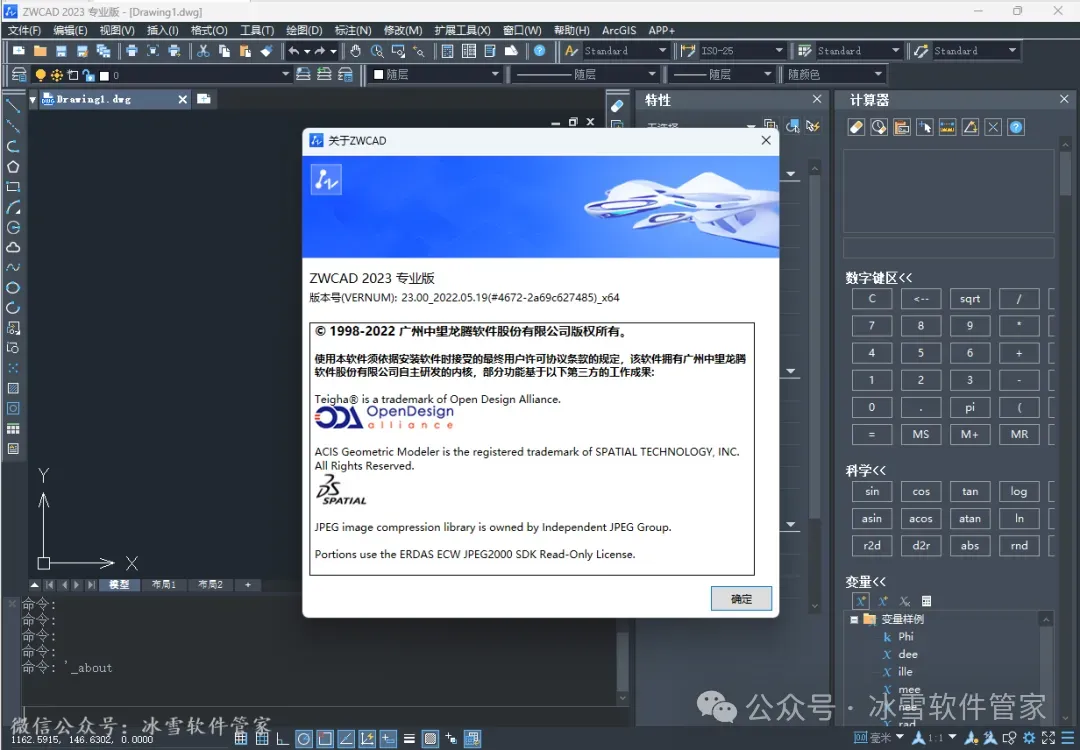Open the settings gear in status bar
Screen dimensions: 1080x750
click(x=1029, y=738)
